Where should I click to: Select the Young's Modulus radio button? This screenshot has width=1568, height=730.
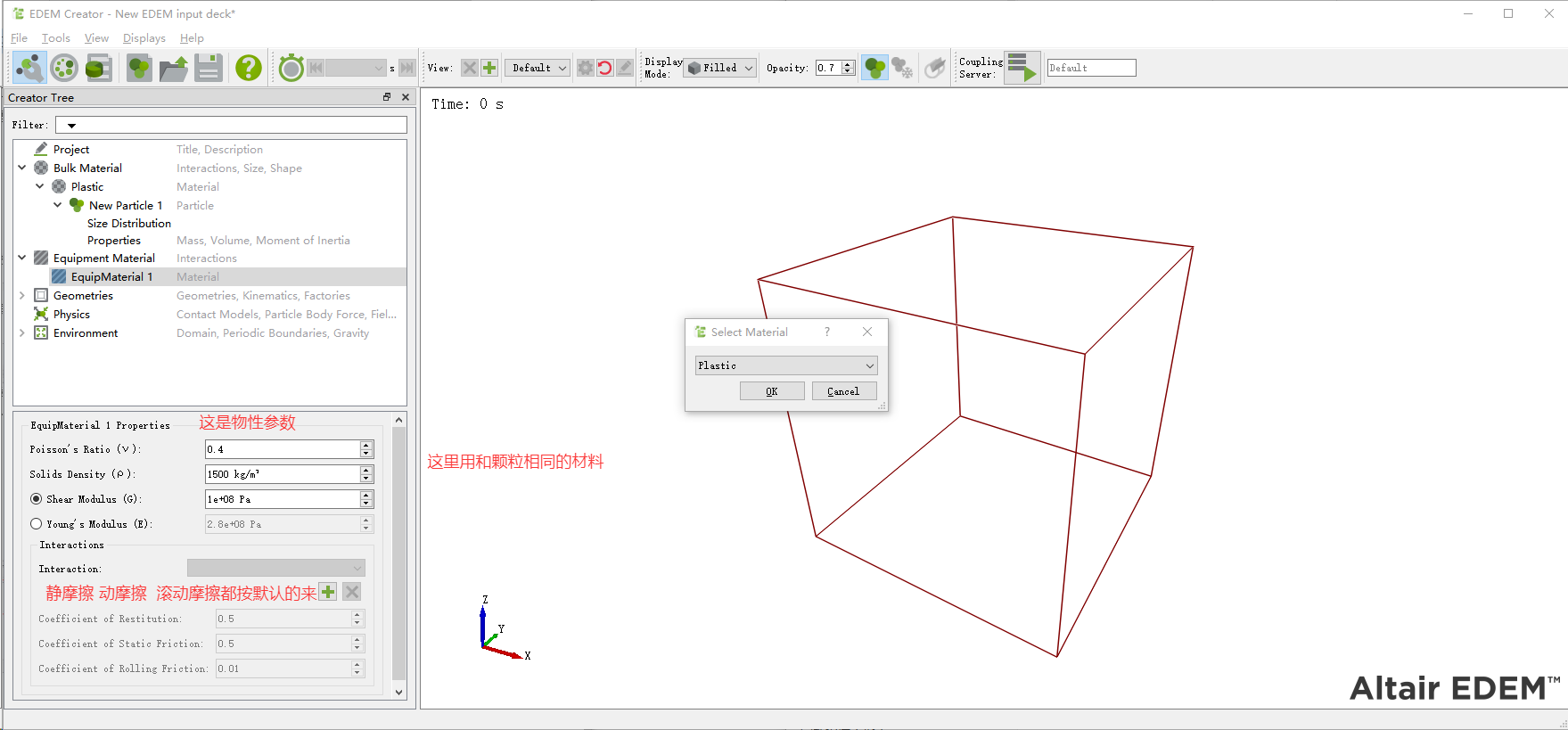[x=37, y=524]
